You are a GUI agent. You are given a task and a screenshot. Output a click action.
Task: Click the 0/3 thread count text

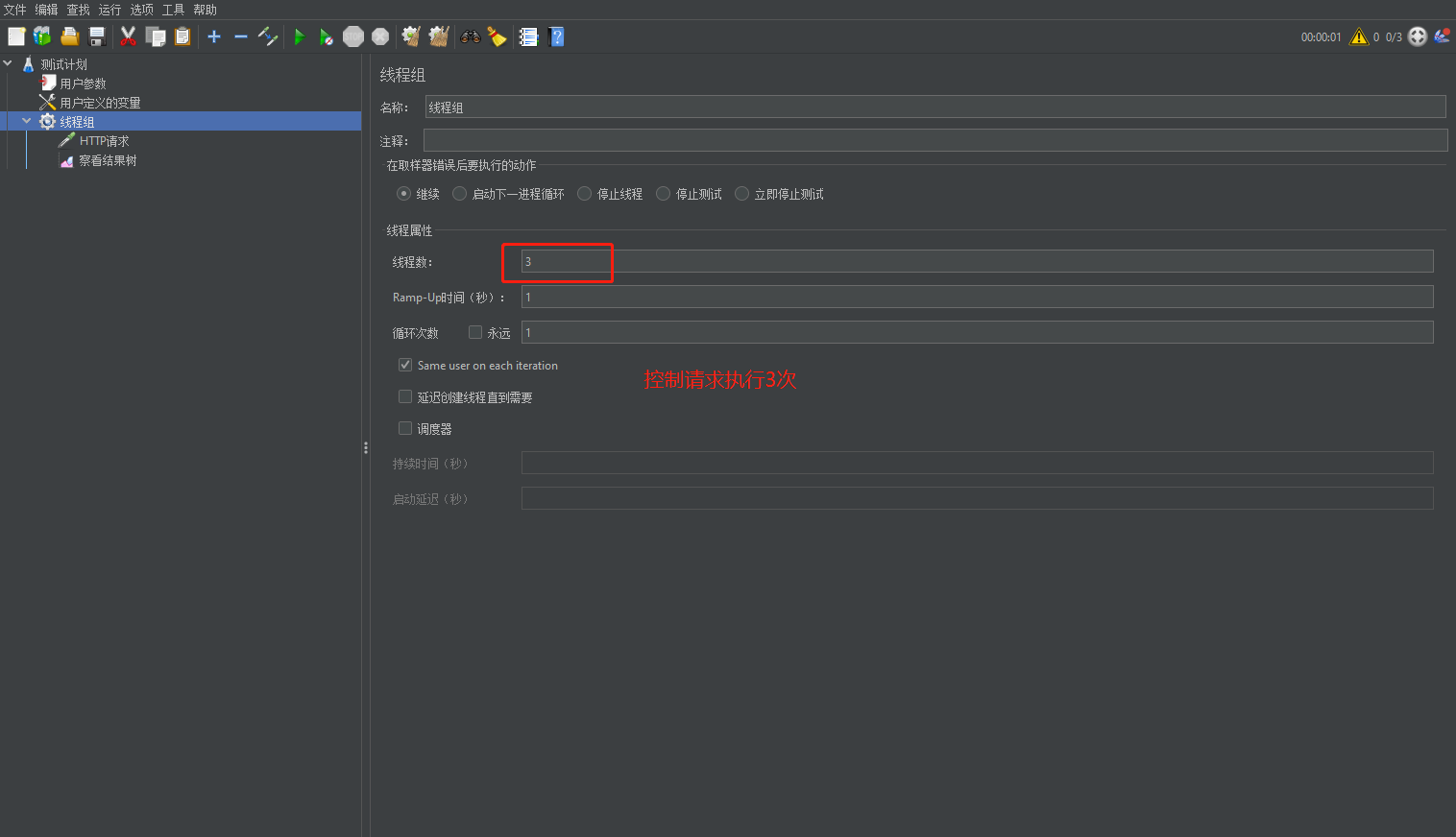(x=1394, y=37)
